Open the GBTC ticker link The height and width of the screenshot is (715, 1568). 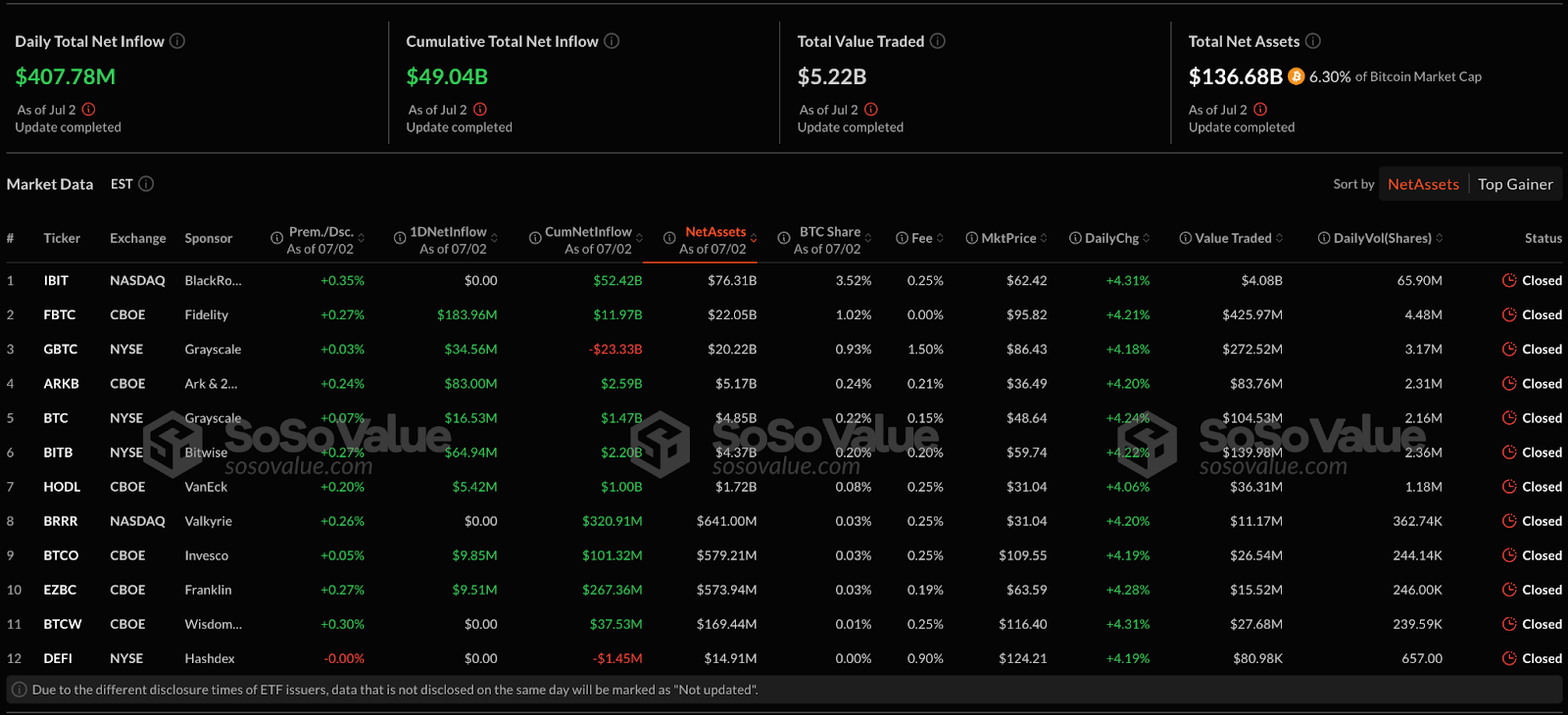tap(61, 349)
